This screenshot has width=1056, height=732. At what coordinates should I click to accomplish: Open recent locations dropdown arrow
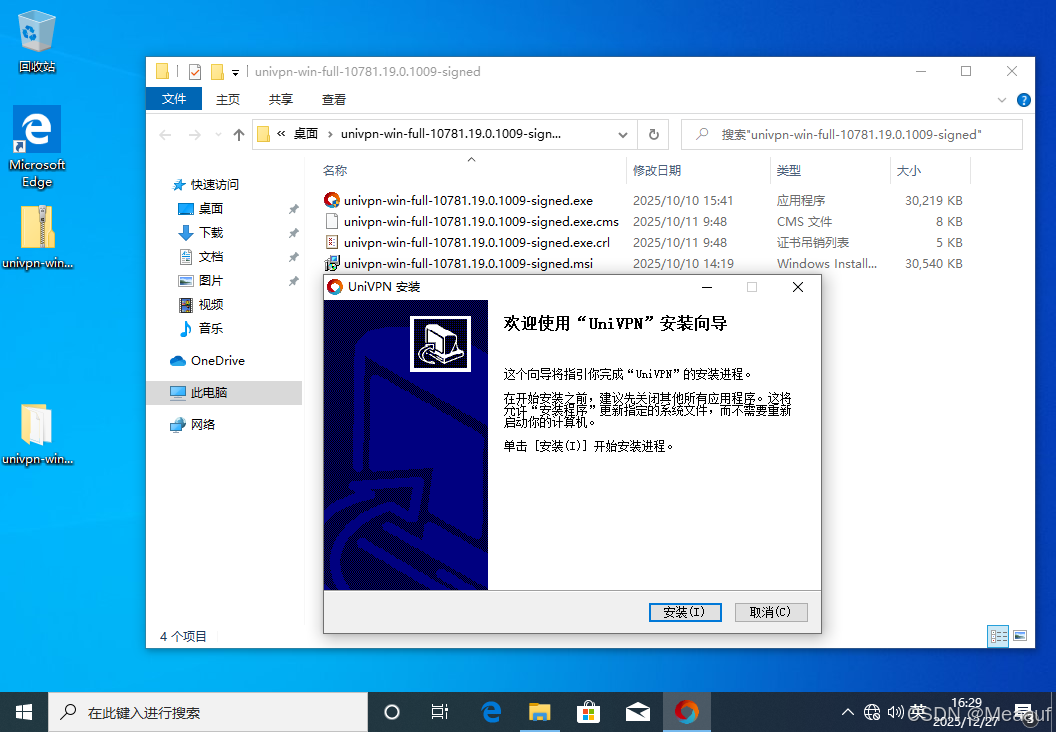218,135
